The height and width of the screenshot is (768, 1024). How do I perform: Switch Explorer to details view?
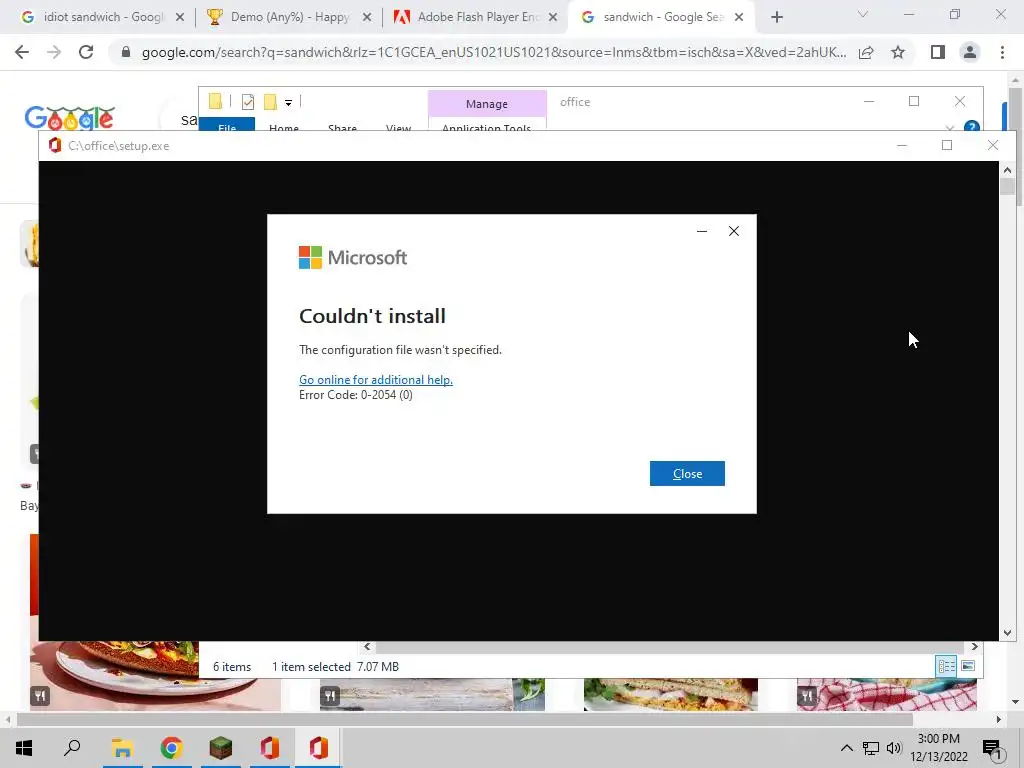coord(946,666)
